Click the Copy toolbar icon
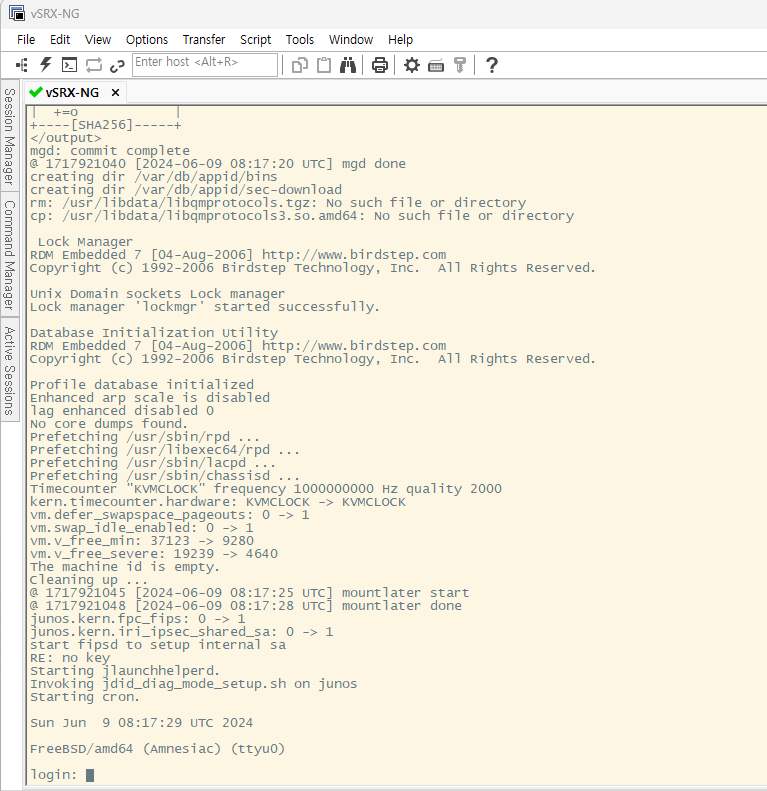The width and height of the screenshot is (767, 791). point(300,65)
